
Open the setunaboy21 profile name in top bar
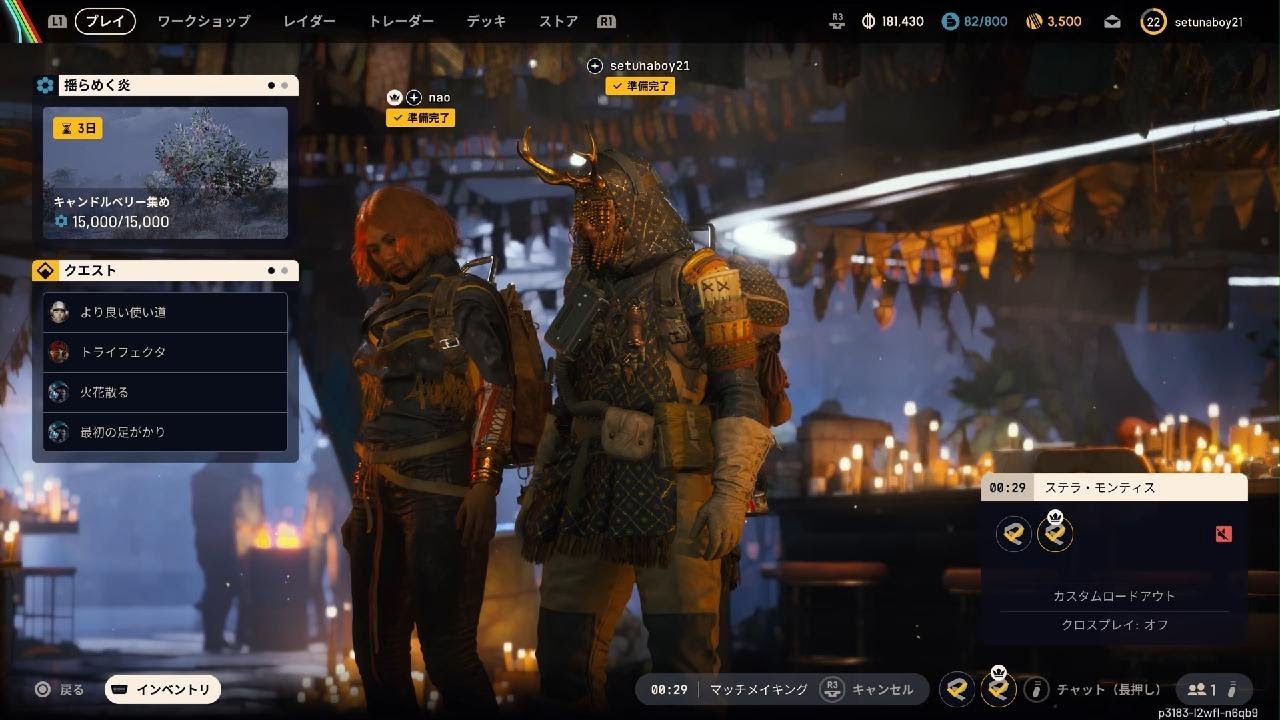(1207, 21)
